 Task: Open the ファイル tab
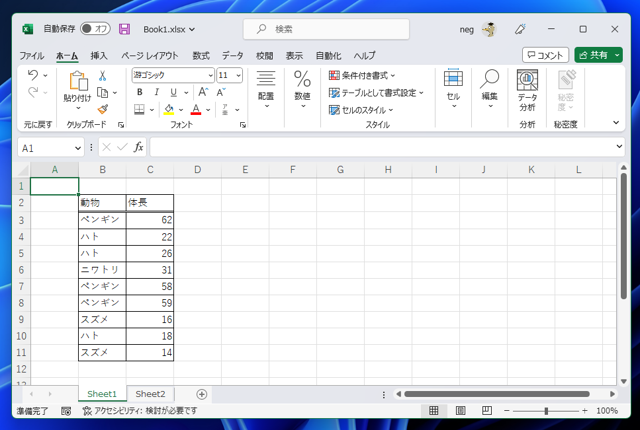click(32, 55)
